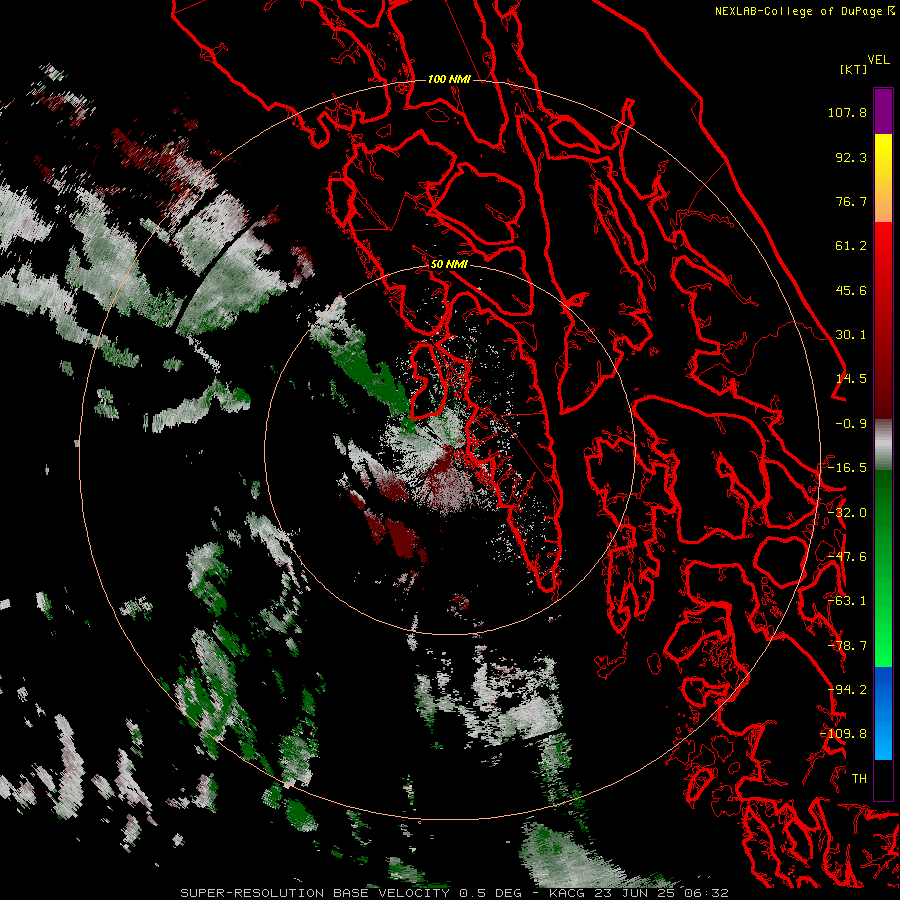Image resolution: width=900 pixels, height=900 pixels.
Task: Click the -16.5 velocity scale value
Action: 847,468
